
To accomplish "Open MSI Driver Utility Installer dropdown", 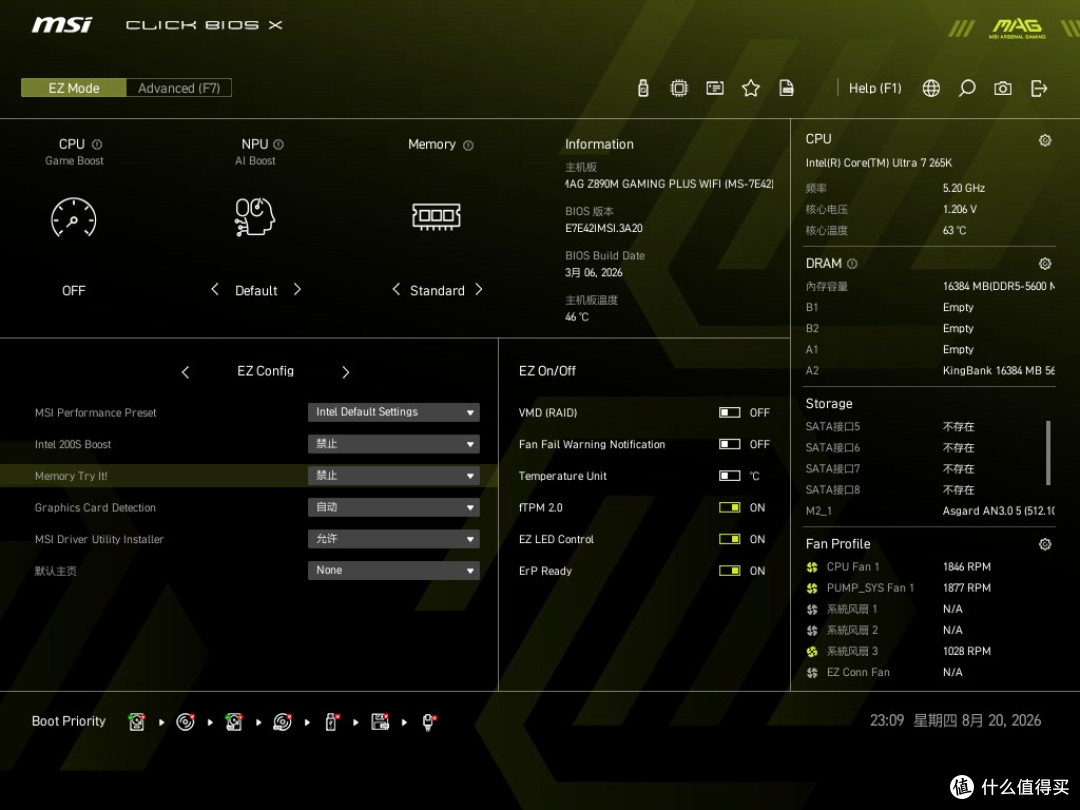I will 393,539.
